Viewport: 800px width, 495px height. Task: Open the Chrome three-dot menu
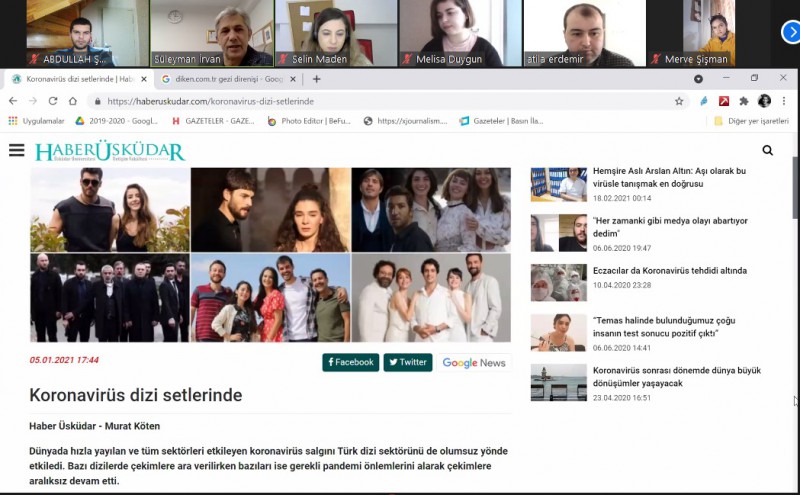coord(783,101)
